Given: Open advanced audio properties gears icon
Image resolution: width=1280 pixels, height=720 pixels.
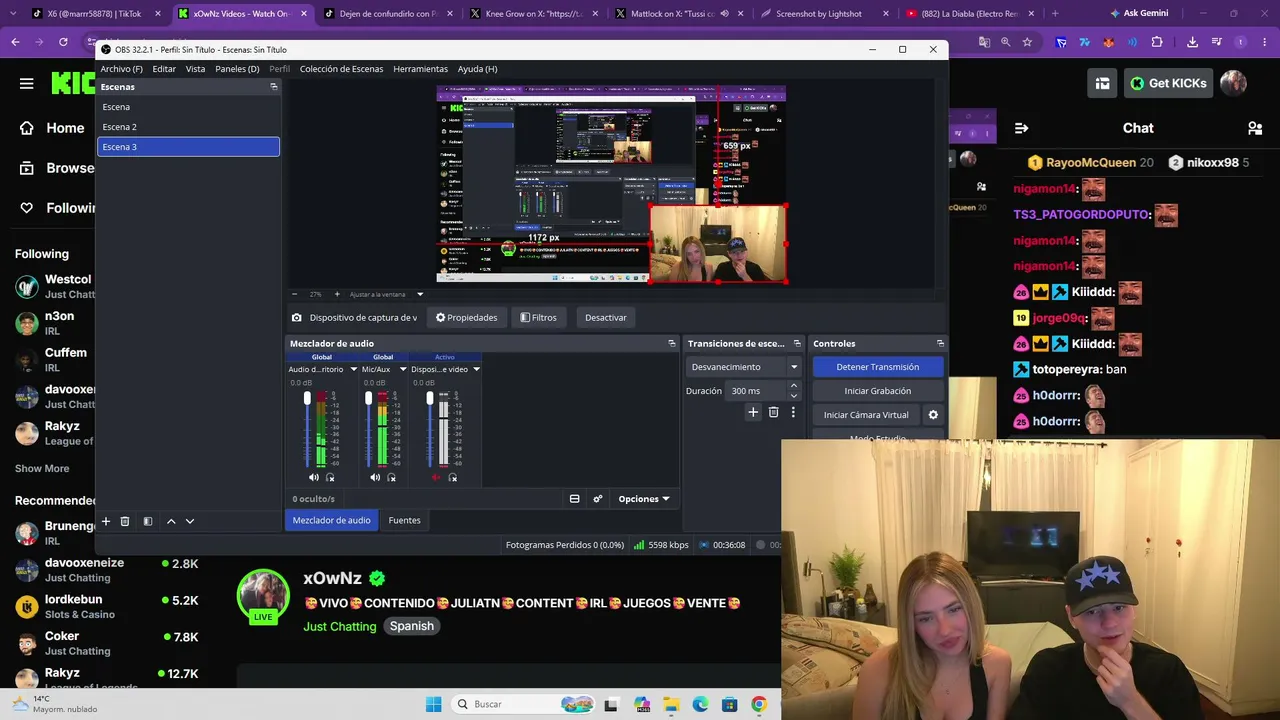Looking at the screenshot, I should point(598,499).
